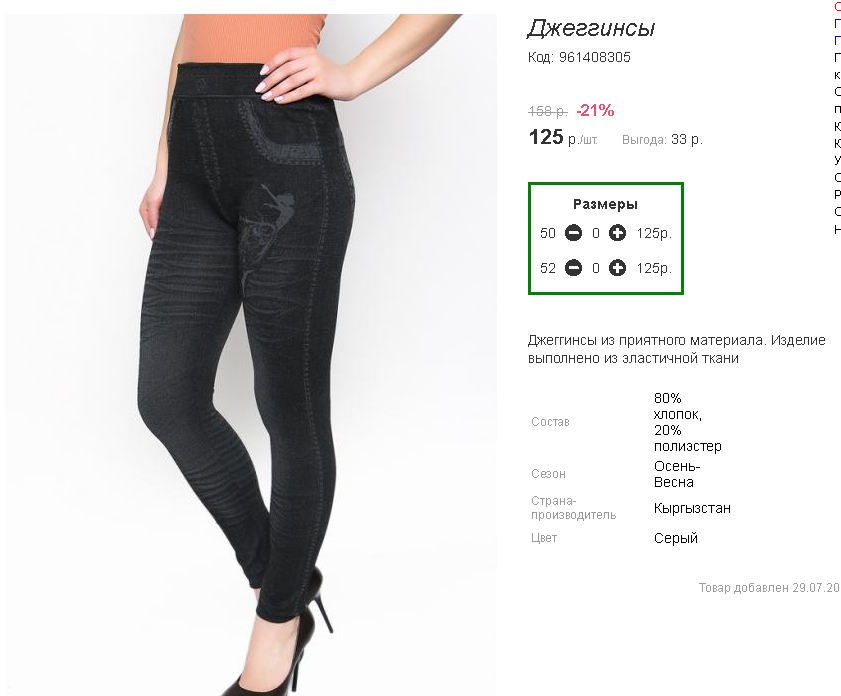
Task: Click the Джеггинсы product title
Action: (x=591, y=28)
